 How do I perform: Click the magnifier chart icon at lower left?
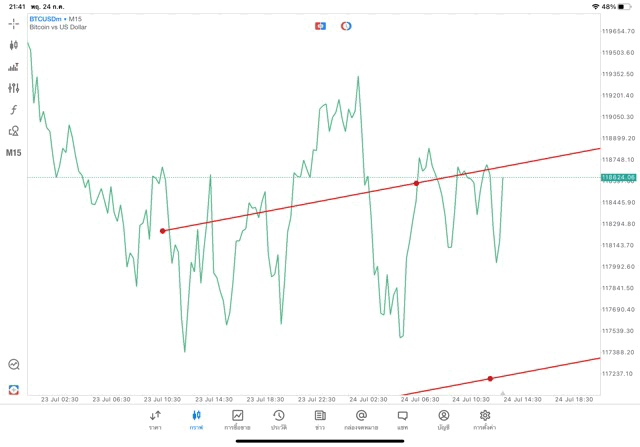[14, 364]
